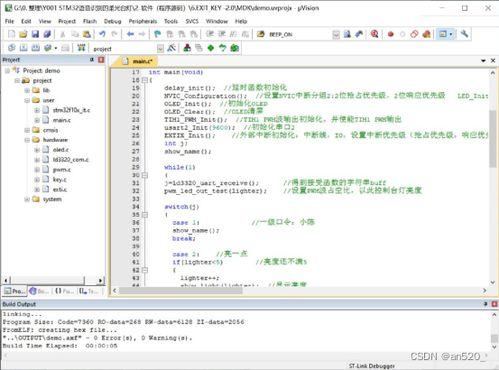The width and height of the screenshot is (499, 370).
Task: Open the Project menu
Action: pos(67,21)
